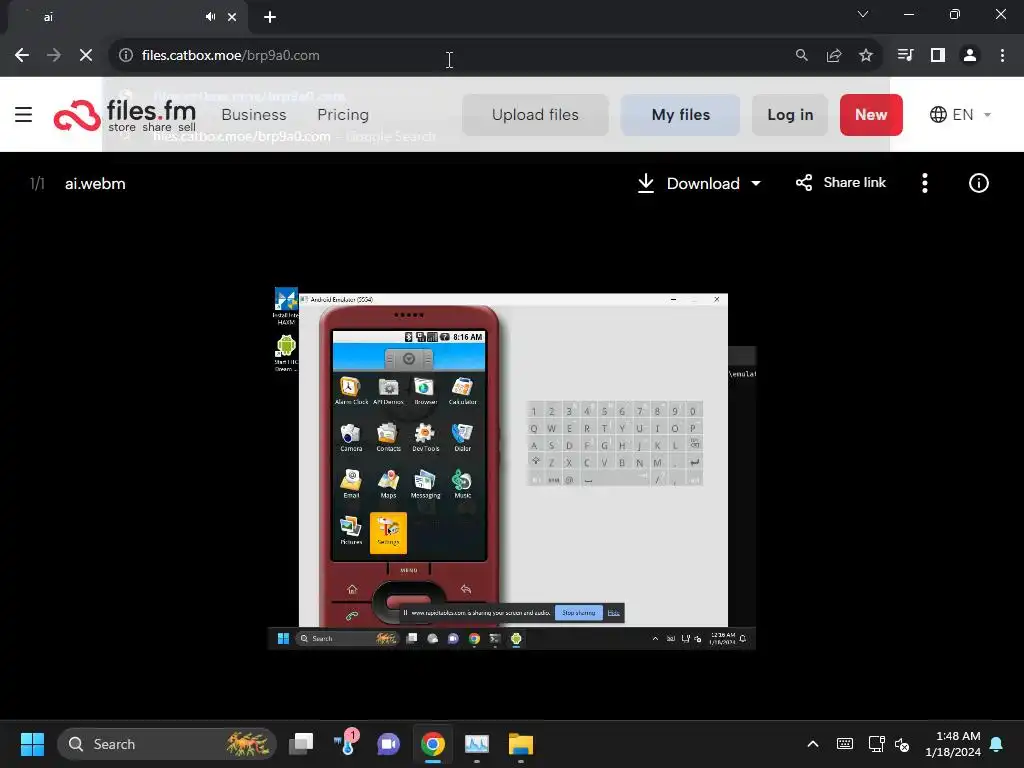
Task: Open a new browser tab
Action: (x=270, y=17)
